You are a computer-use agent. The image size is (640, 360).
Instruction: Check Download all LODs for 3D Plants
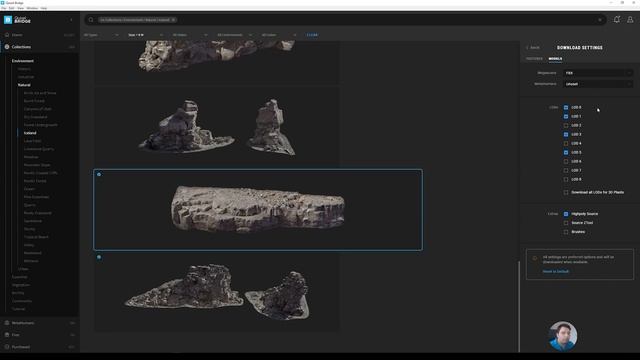pos(566,192)
